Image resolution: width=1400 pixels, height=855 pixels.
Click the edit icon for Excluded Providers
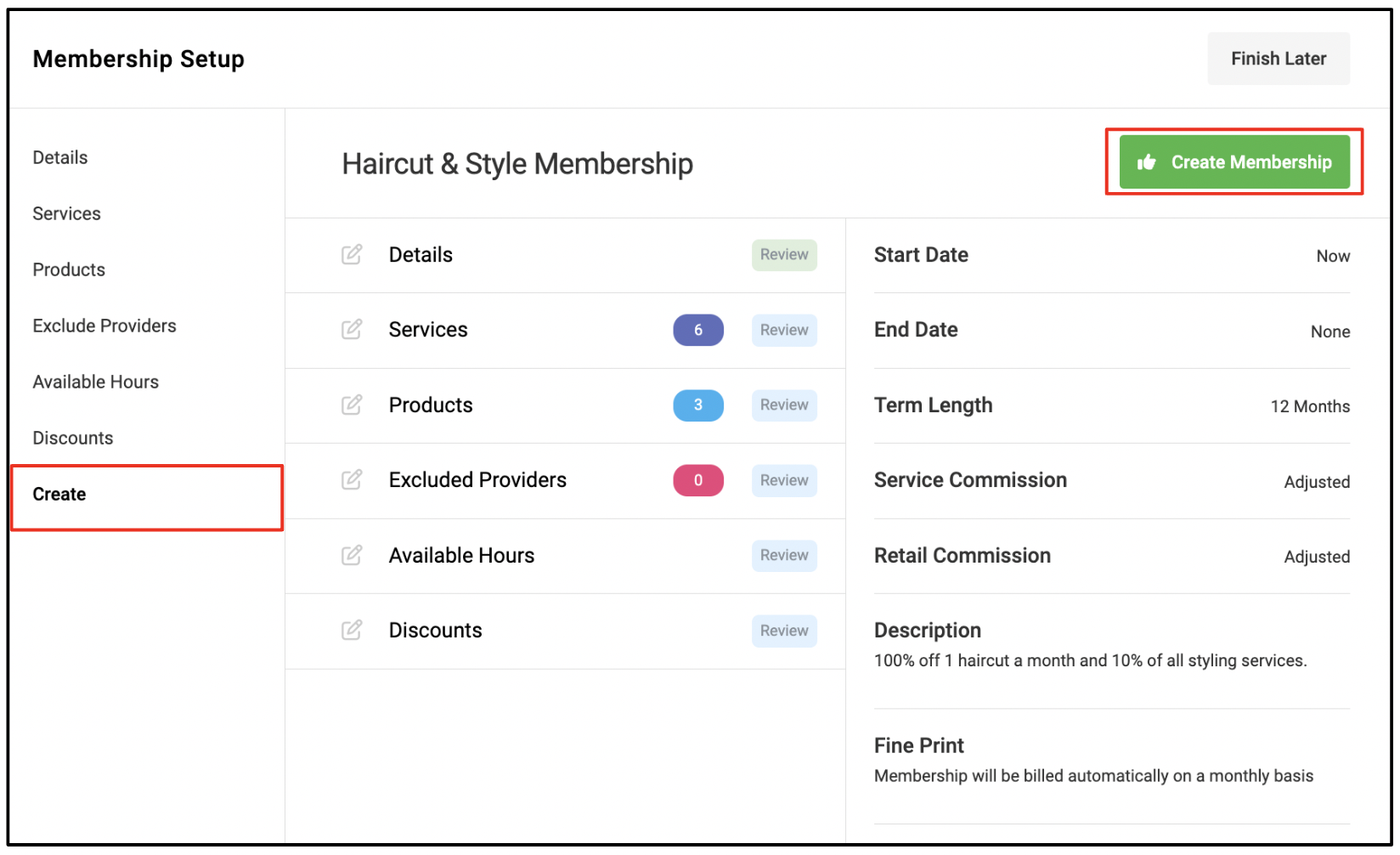[352, 480]
